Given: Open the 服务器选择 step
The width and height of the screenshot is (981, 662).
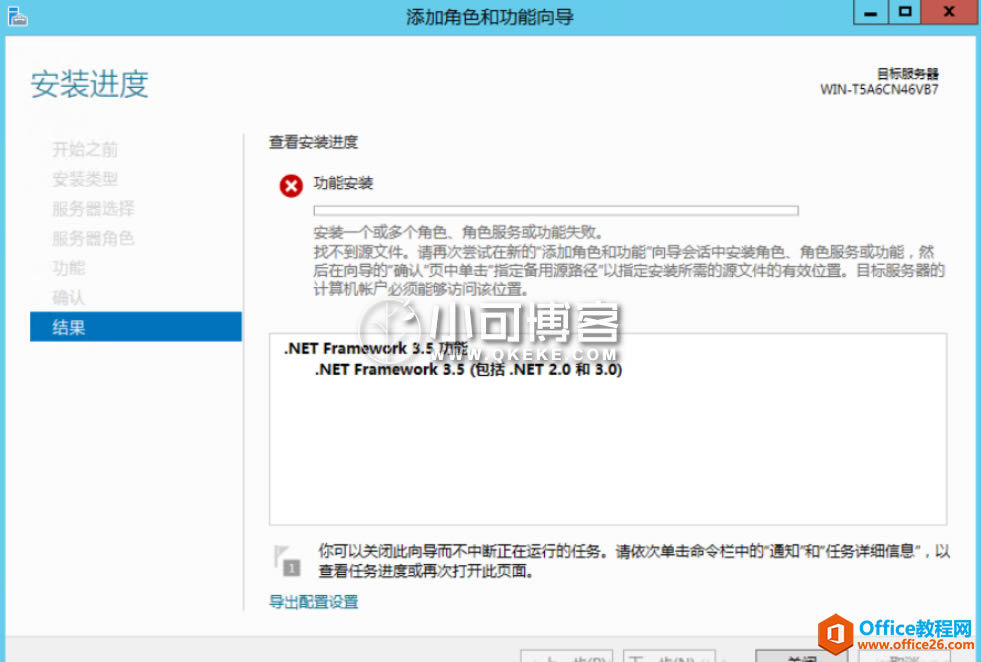Looking at the screenshot, I should 93,208.
